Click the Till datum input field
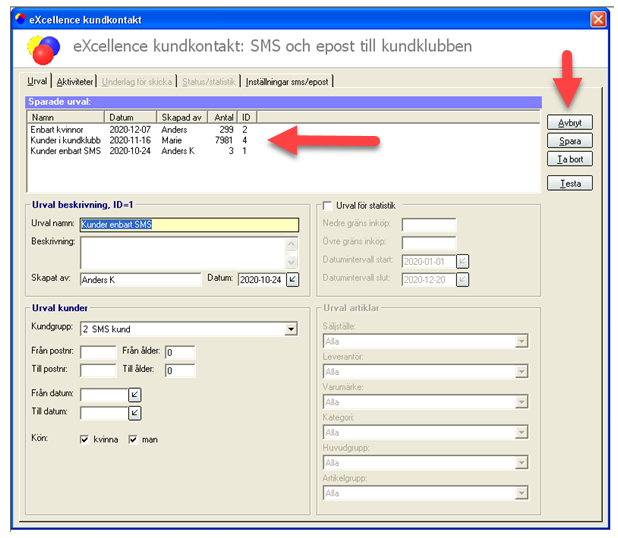 point(104,413)
